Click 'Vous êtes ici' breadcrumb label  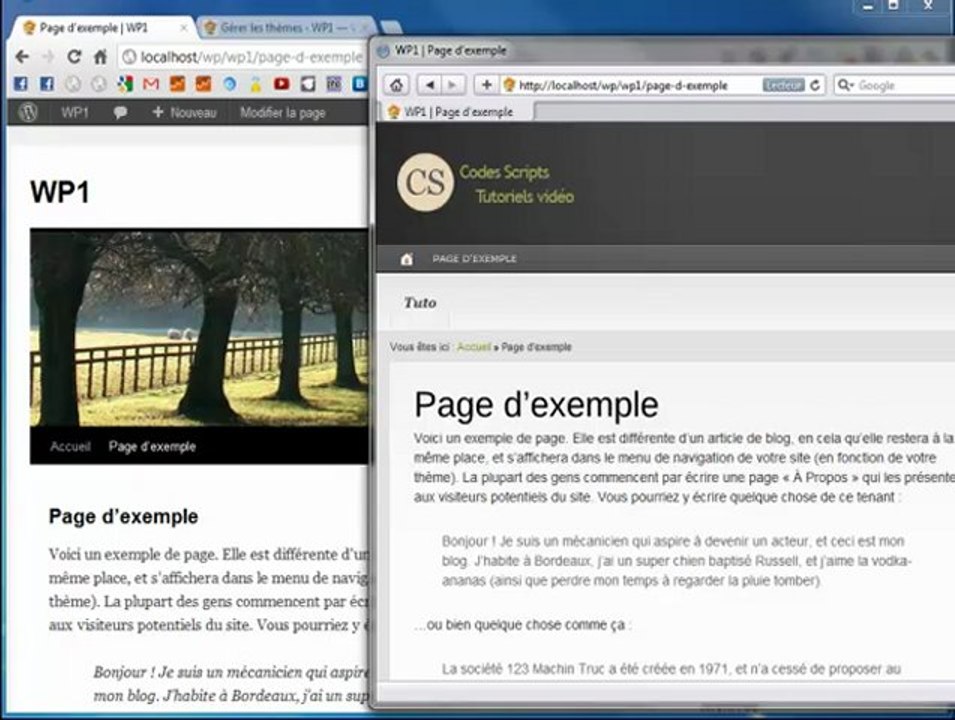(421, 347)
